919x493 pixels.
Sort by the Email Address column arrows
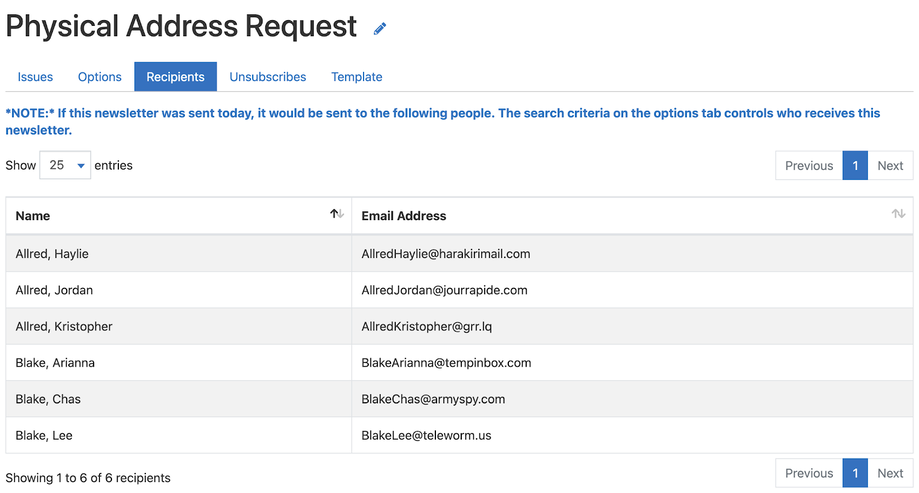[898, 214]
